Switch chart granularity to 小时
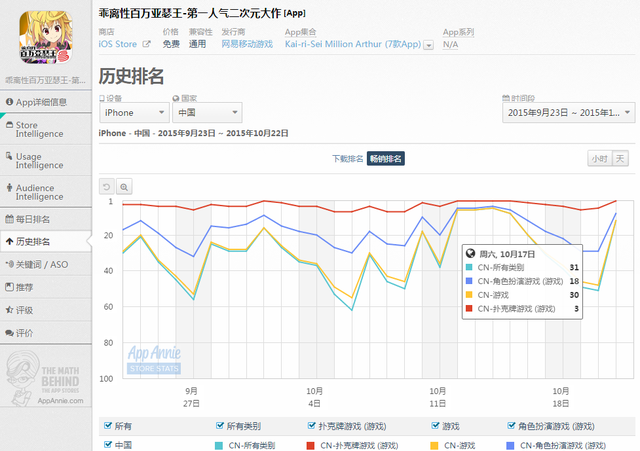Image resolution: width=640 pixels, height=451 pixels. [x=600, y=159]
